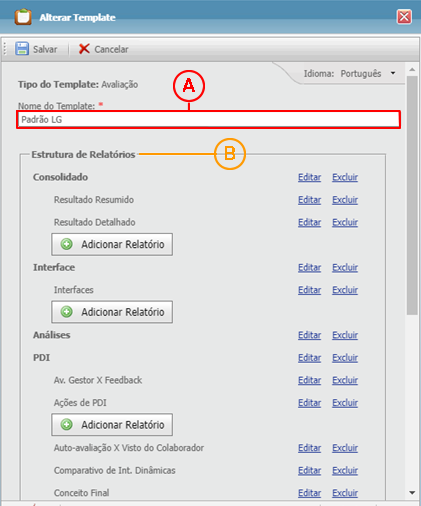Click the Salvar floppy disk icon
Image resolution: width=421 pixels, height=506 pixels.
pyautogui.click(x=22, y=49)
